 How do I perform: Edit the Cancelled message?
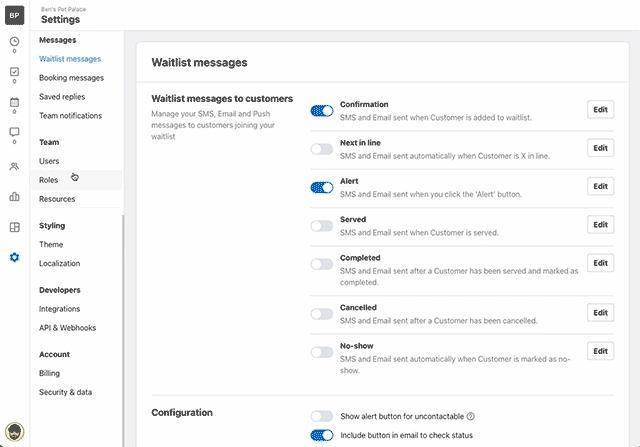point(600,313)
